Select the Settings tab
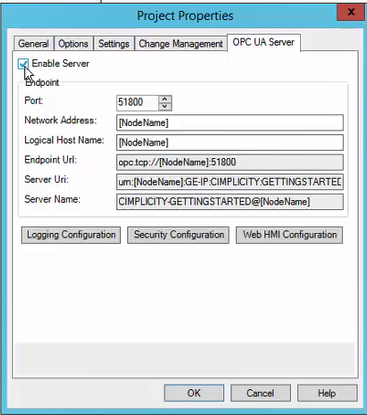 coord(114,44)
